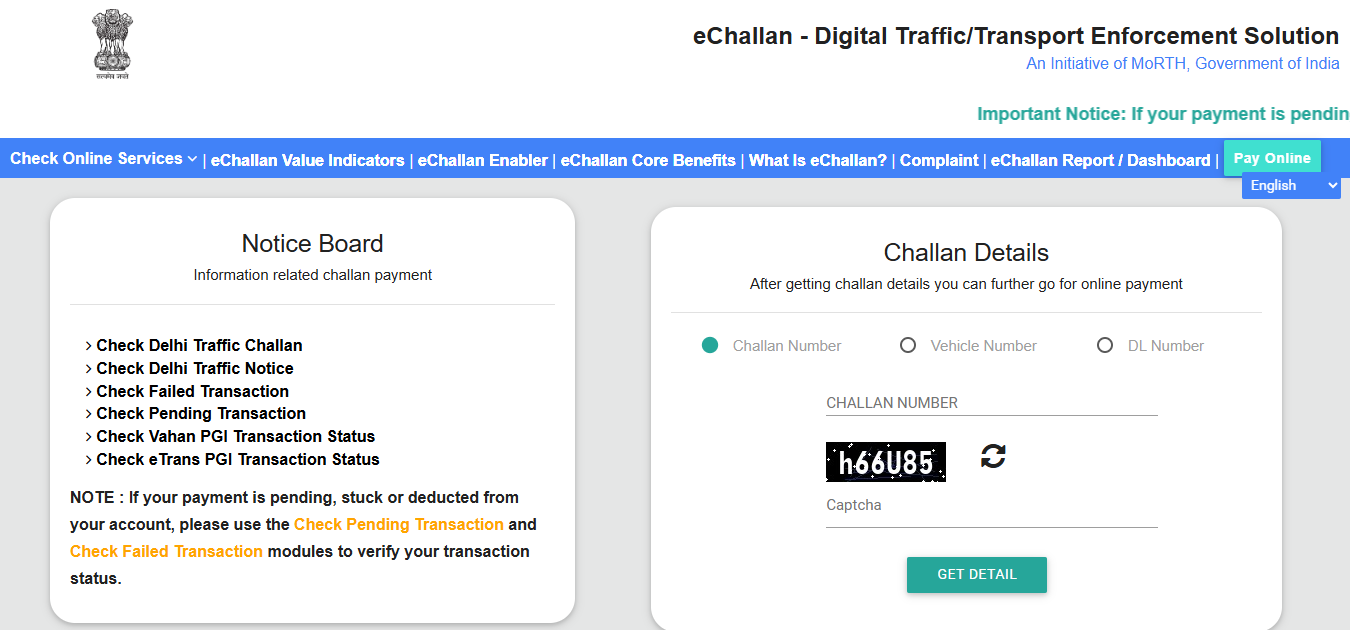Focus the Challan Number input field
1350x630 pixels.
[991, 403]
